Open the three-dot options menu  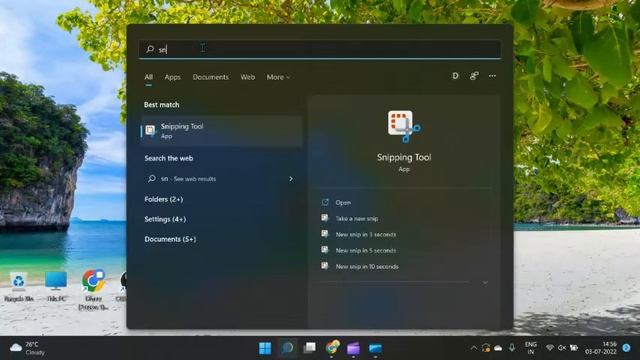click(492, 76)
